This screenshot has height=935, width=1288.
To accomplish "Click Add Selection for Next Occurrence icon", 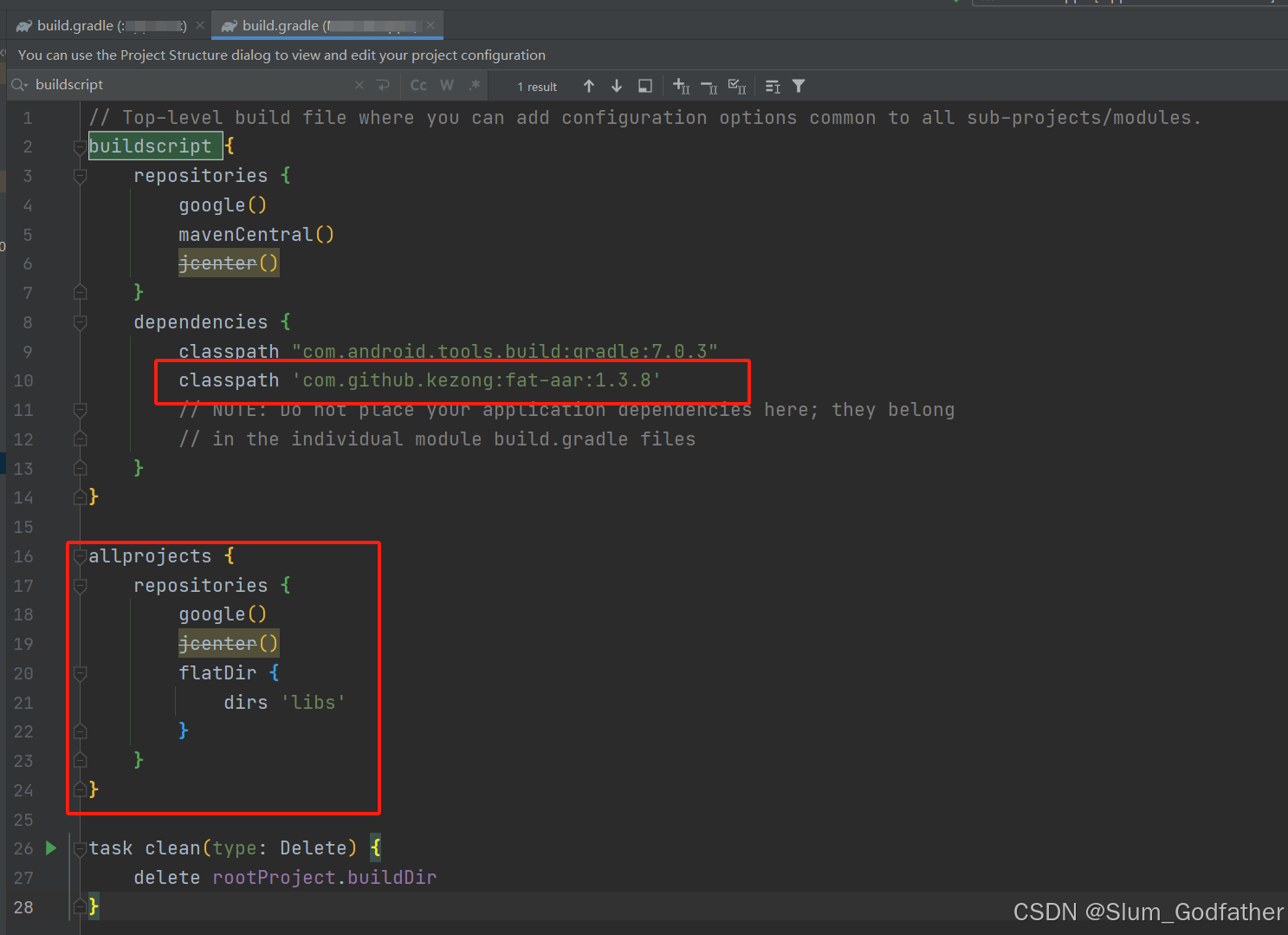I will click(x=681, y=86).
